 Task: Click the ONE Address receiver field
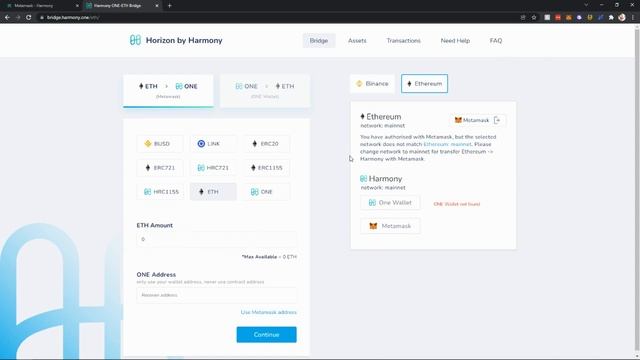pos(217,295)
